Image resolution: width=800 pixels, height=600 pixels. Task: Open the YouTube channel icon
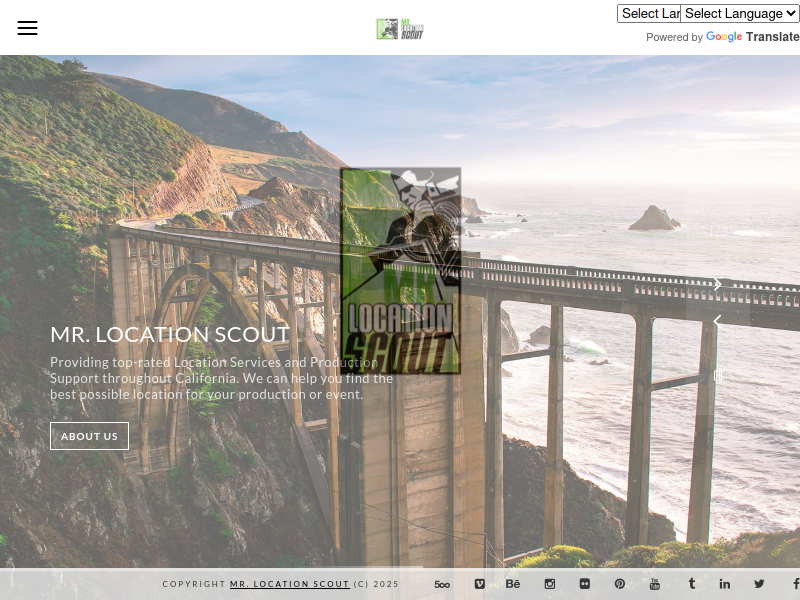click(x=655, y=584)
